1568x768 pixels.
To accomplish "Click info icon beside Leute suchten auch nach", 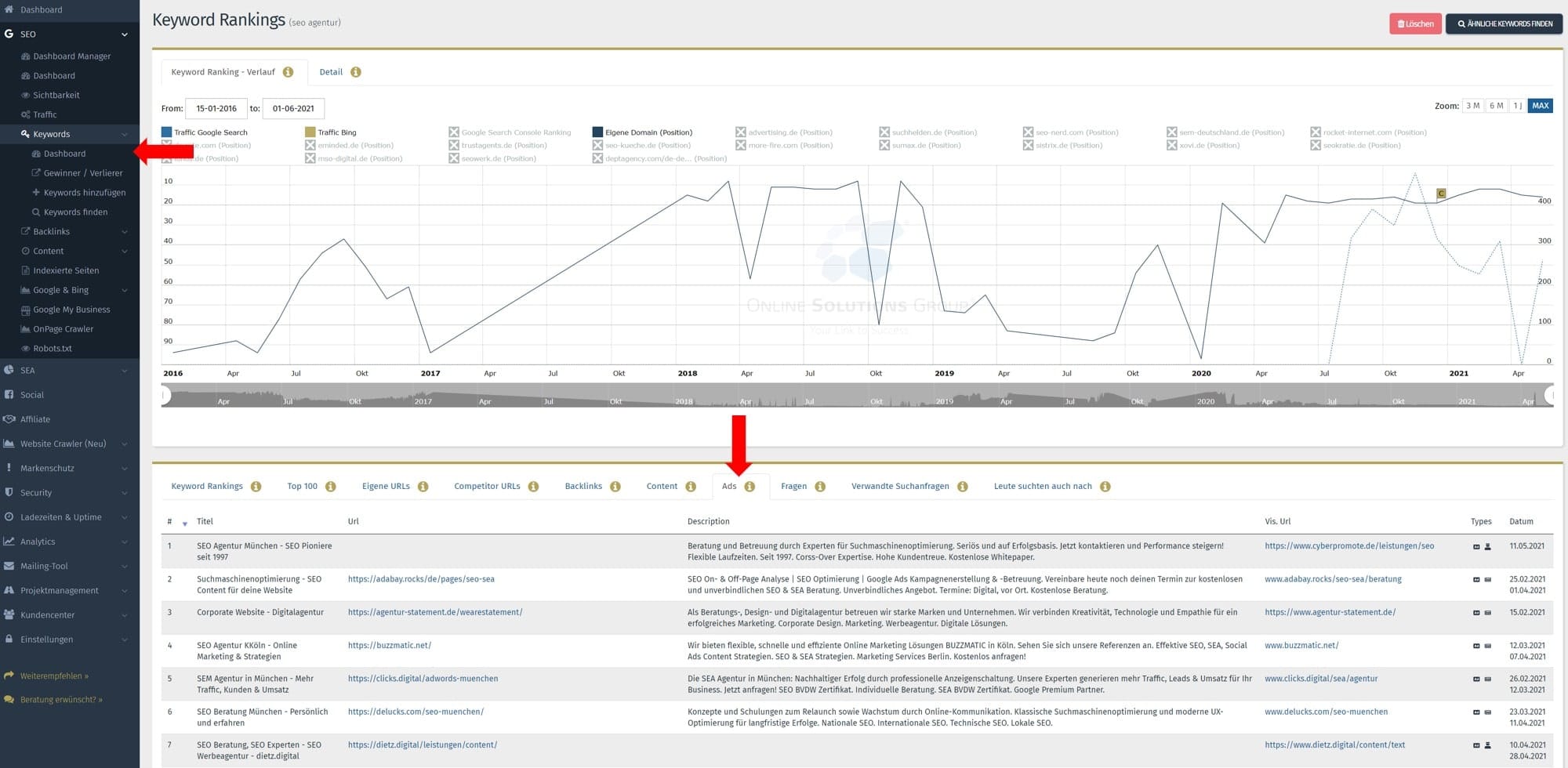I will pos(1105,487).
